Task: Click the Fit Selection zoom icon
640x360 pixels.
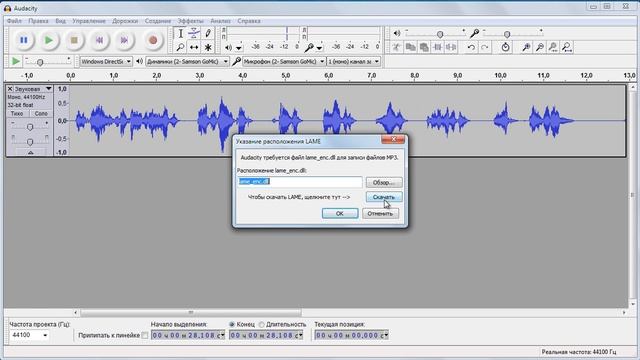Action: coord(553,47)
